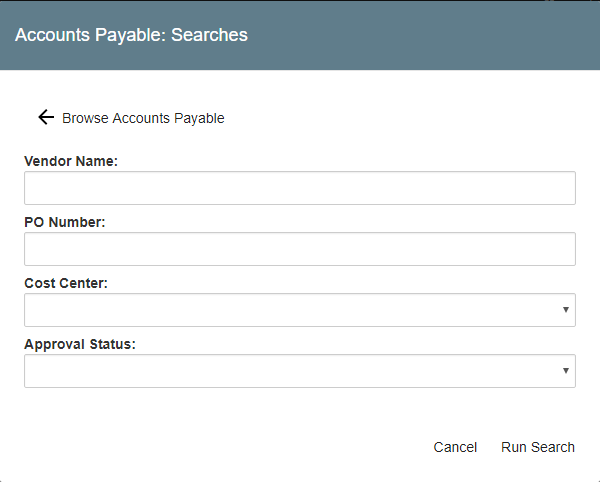Click the Approval Status label
The height and width of the screenshot is (482, 600).
80,344
